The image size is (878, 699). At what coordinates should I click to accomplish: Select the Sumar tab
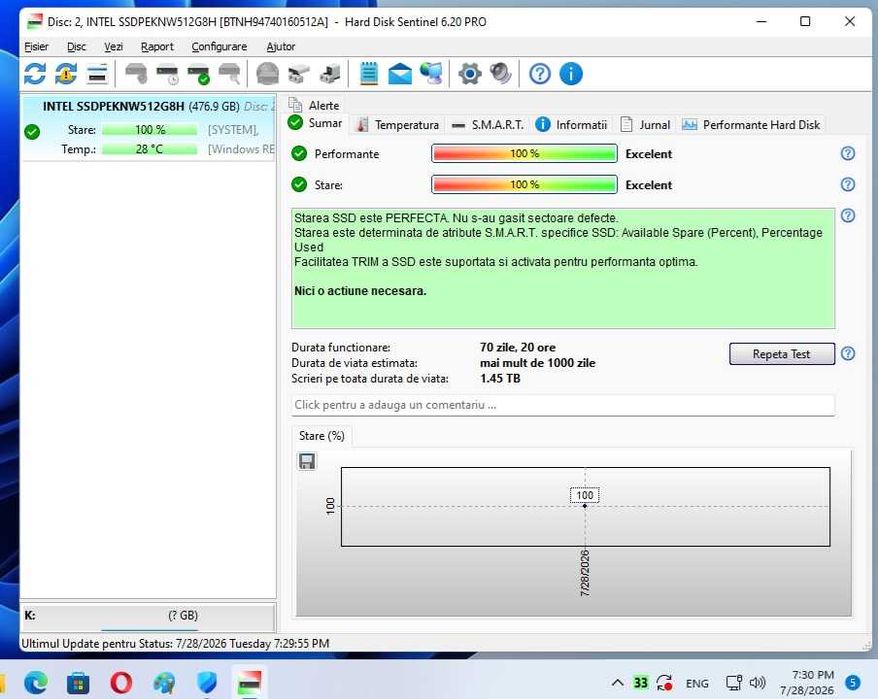pos(315,123)
